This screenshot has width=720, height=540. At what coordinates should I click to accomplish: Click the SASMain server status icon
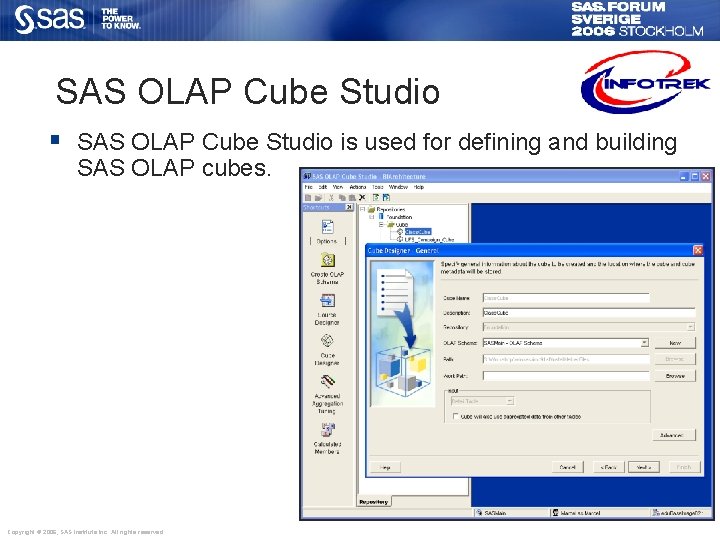pyautogui.click(x=479, y=512)
